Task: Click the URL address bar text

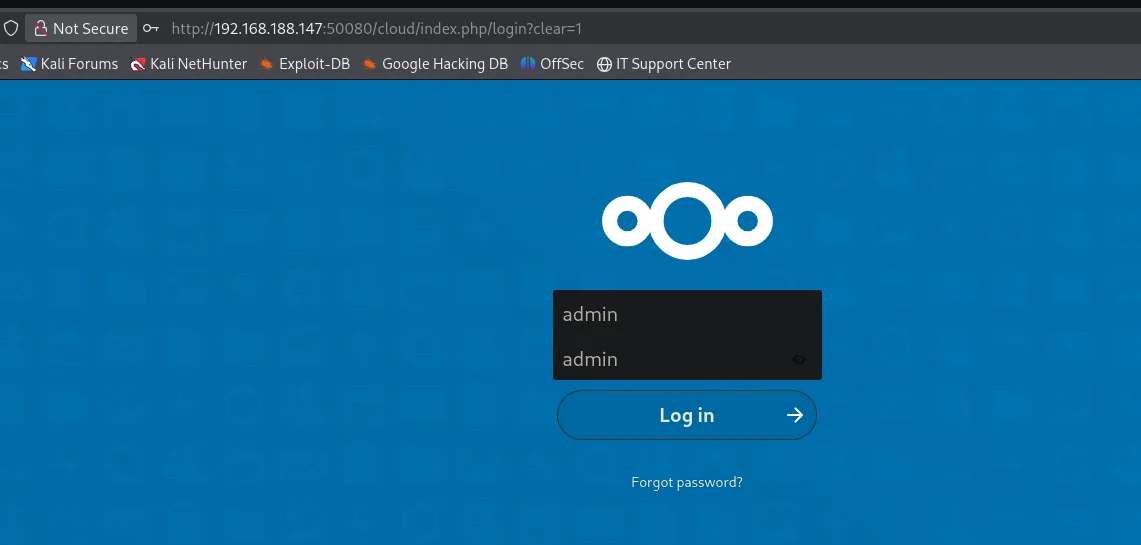Action: point(376,28)
